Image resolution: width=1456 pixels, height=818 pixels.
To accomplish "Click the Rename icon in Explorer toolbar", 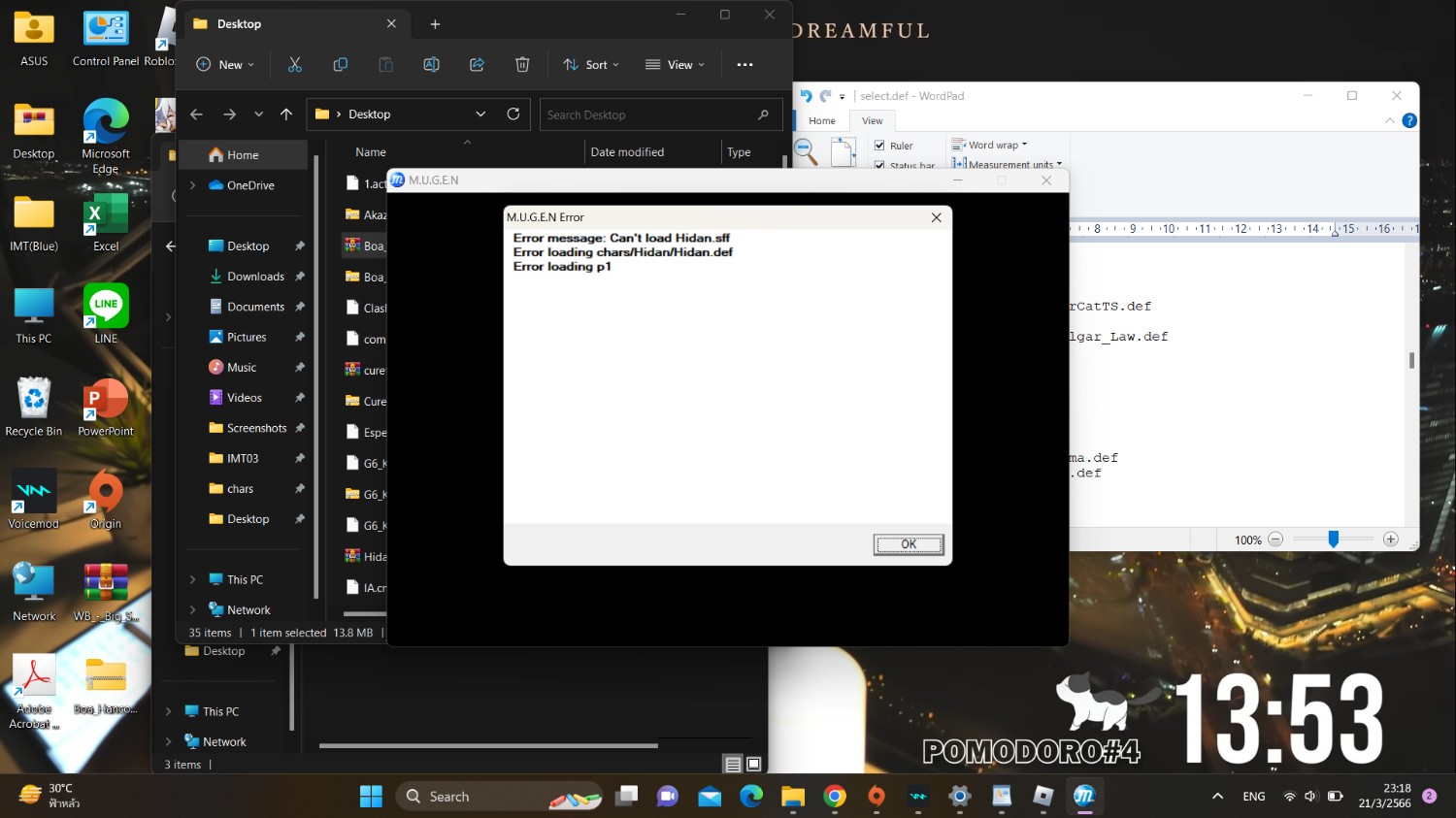I will [431, 65].
